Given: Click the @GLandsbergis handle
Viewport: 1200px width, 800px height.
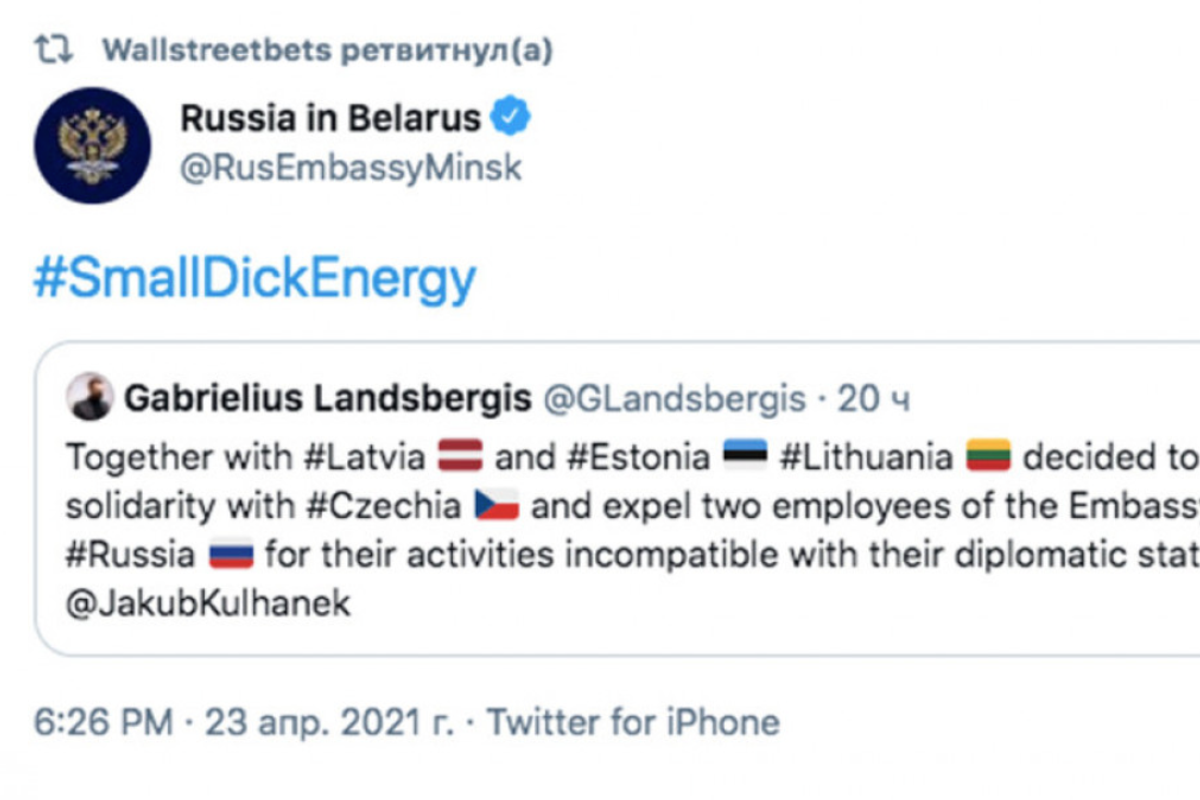Looking at the screenshot, I should tap(673, 400).
